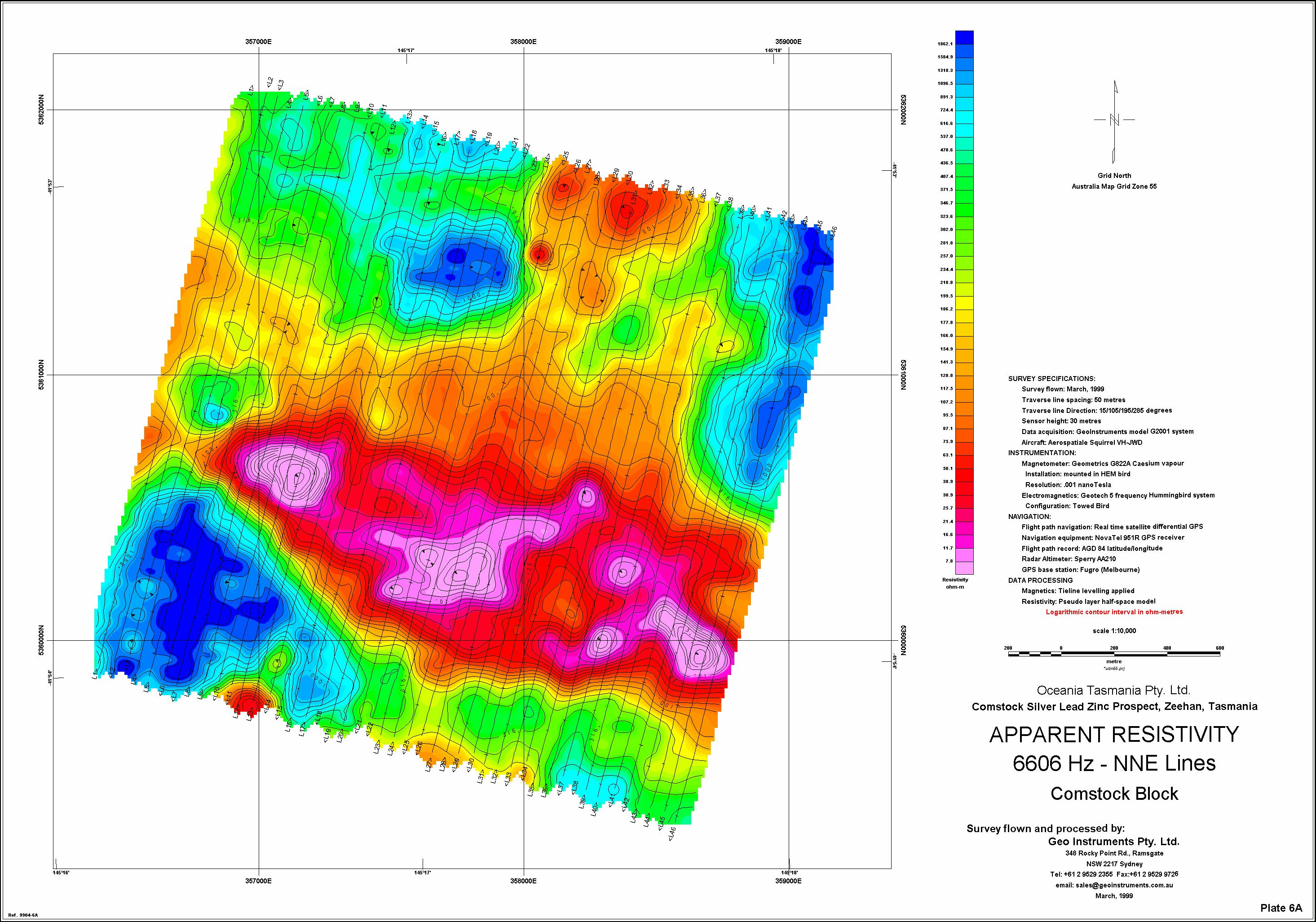Click the 'Oceania Tasmania Pty. Ltd.' text
The width and height of the screenshot is (1316, 922).
tap(1114, 689)
